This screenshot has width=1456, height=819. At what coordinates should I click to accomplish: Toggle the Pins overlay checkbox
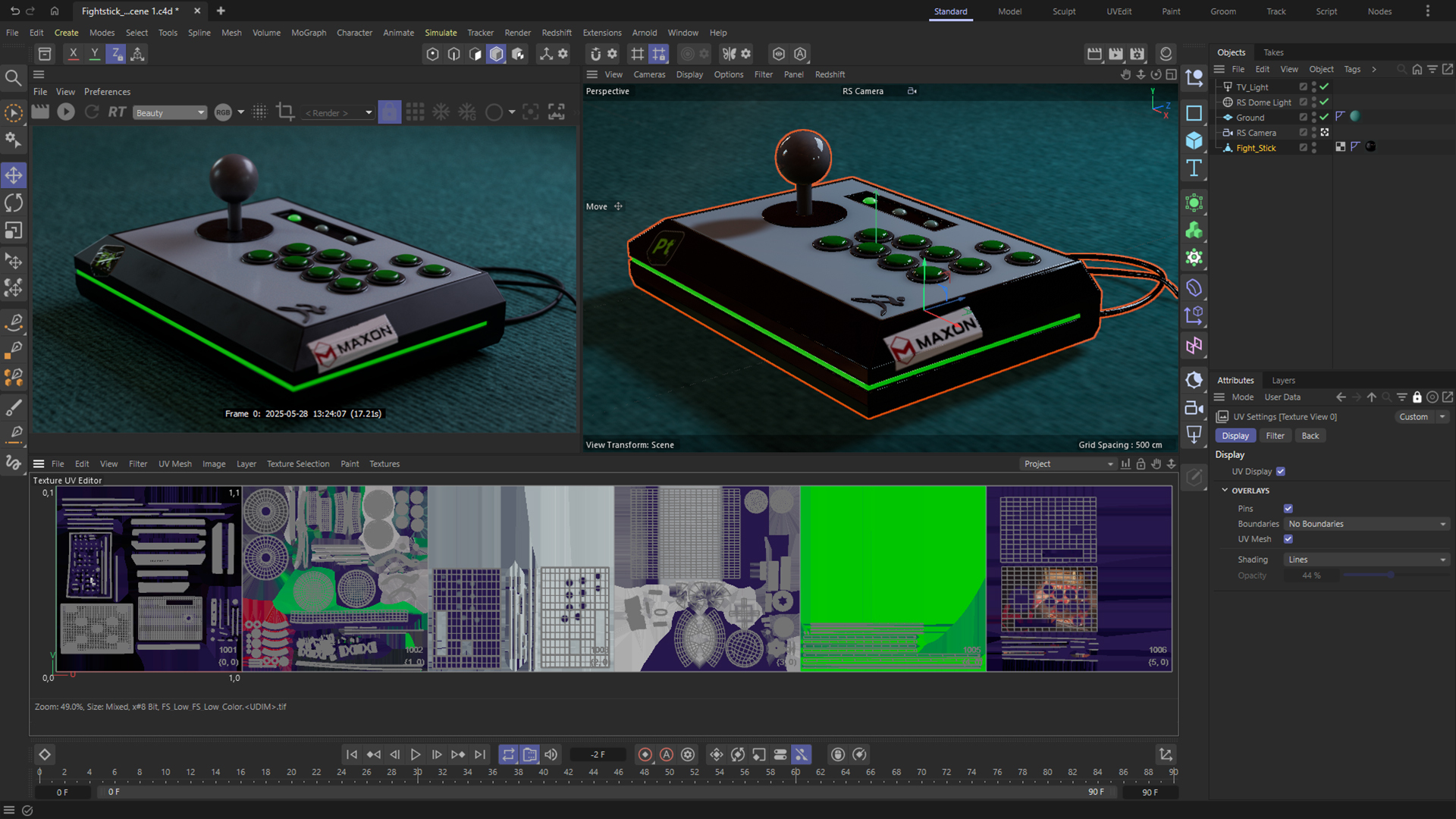tap(1288, 508)
